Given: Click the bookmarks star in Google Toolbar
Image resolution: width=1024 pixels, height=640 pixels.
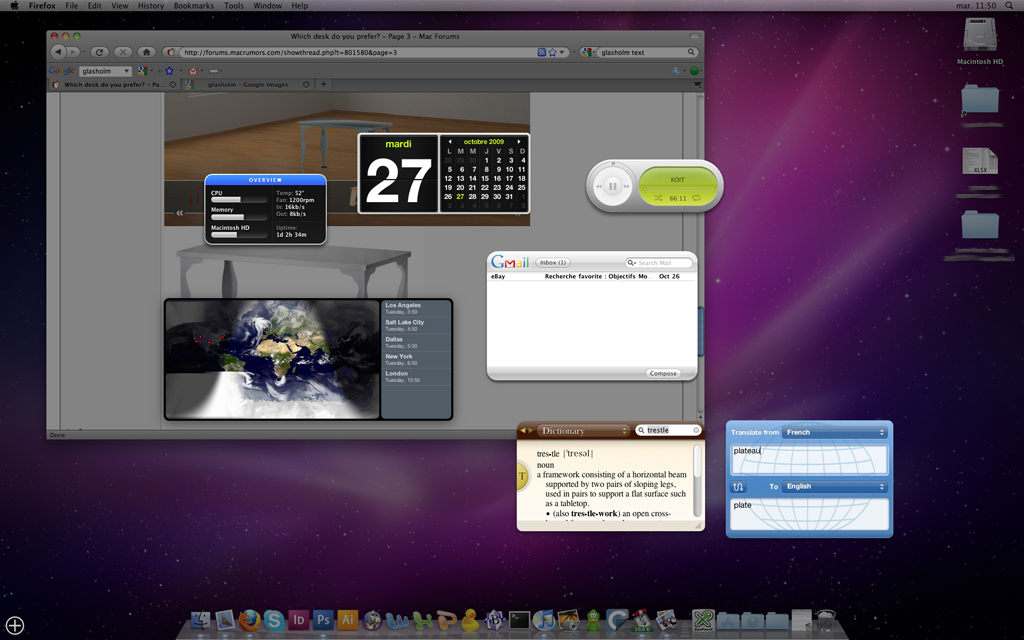Looking at the screenshot, I should [169, 71].
